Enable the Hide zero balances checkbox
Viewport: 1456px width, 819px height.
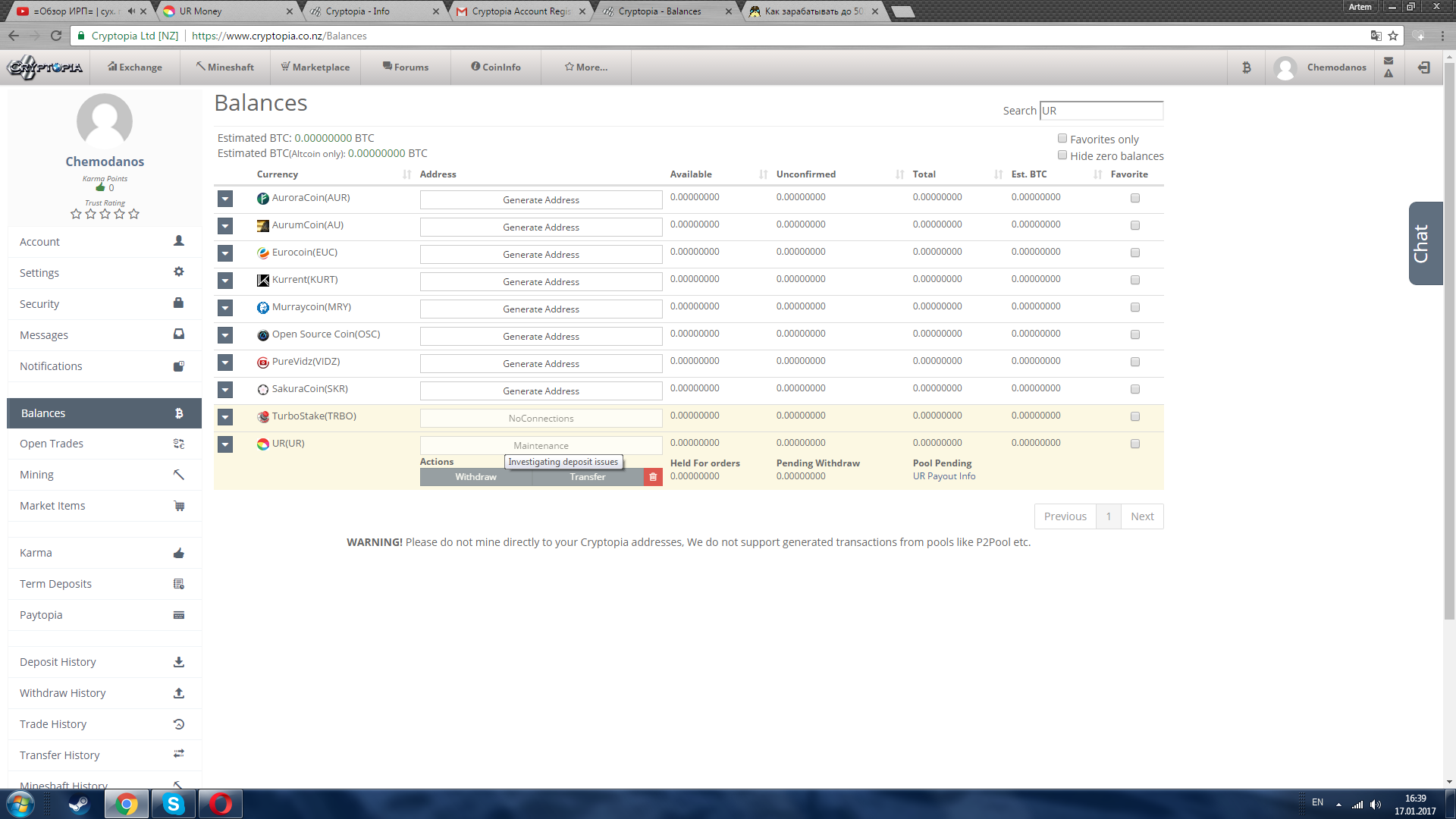[1062, 155]
